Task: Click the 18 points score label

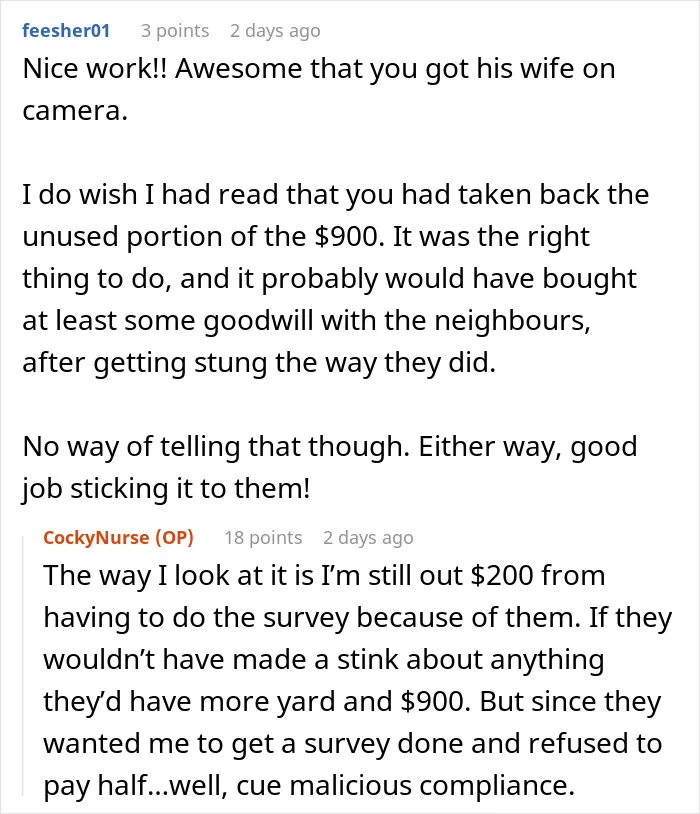Action: (263, 537)
